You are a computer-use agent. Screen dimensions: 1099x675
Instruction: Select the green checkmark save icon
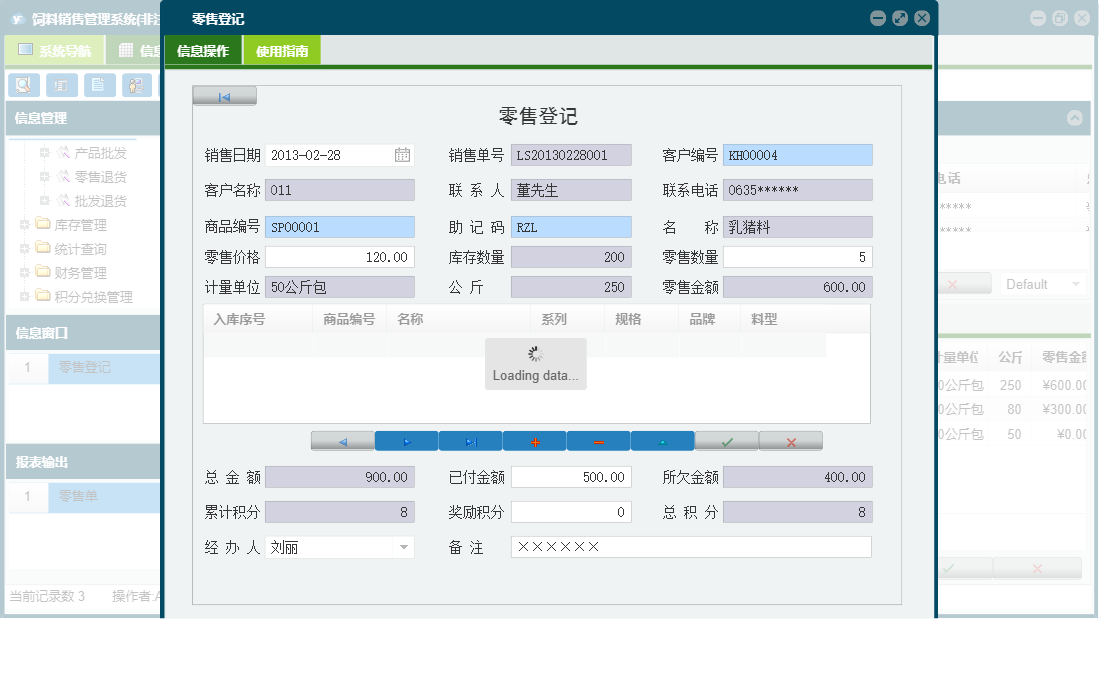(727, 440)
